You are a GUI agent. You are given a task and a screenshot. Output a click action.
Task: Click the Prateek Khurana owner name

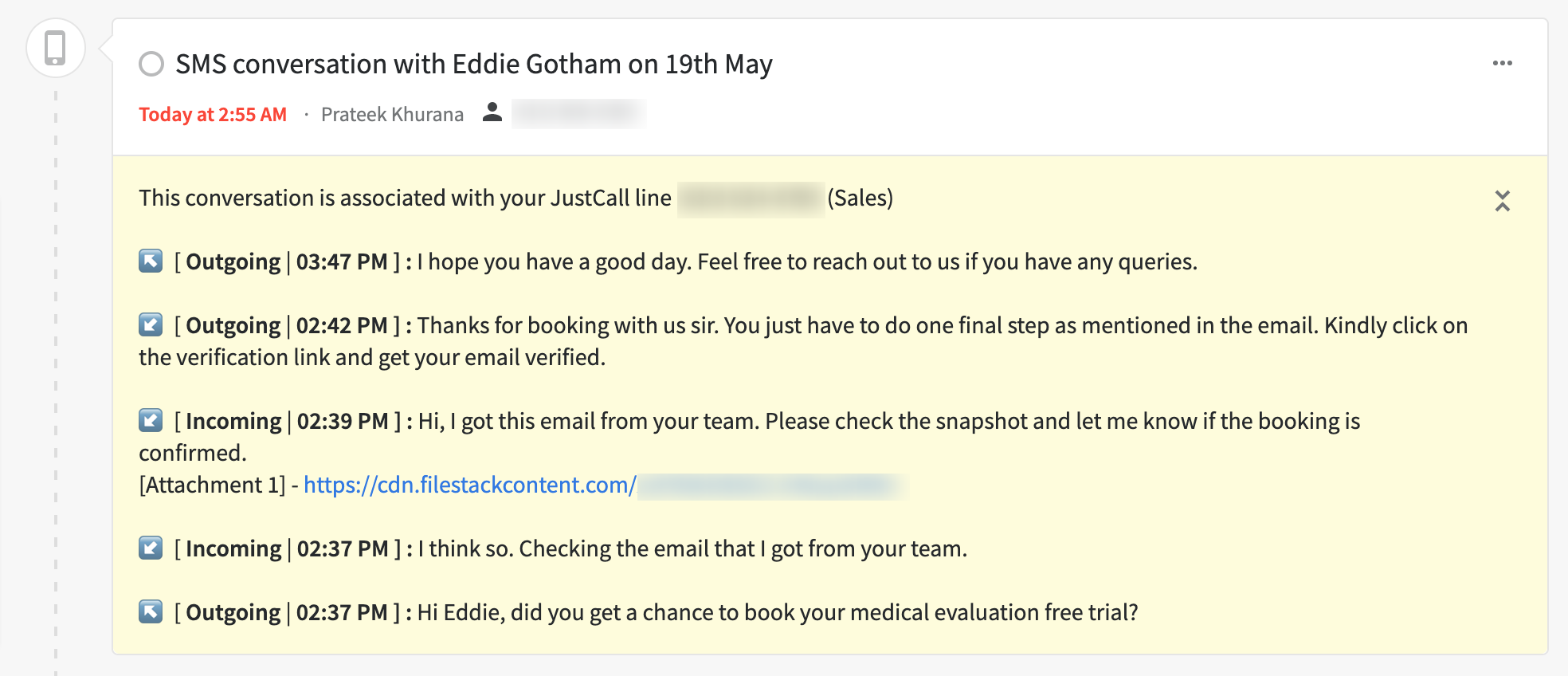[x=392, y=115]
